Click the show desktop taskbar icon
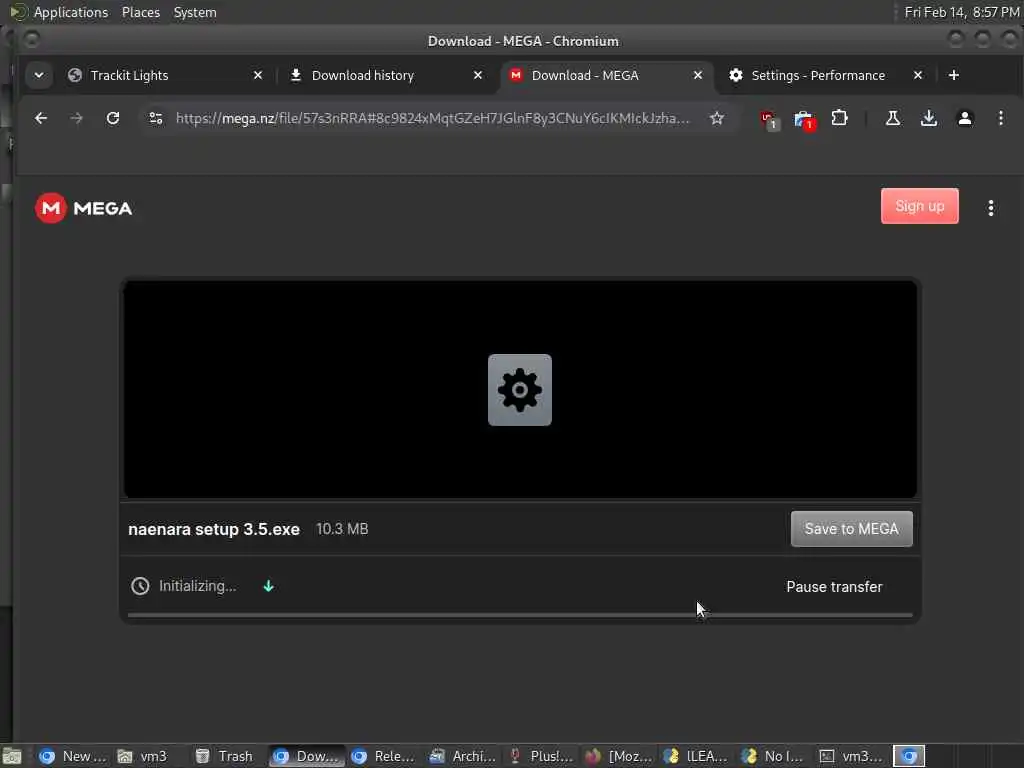 click(11, 756)
